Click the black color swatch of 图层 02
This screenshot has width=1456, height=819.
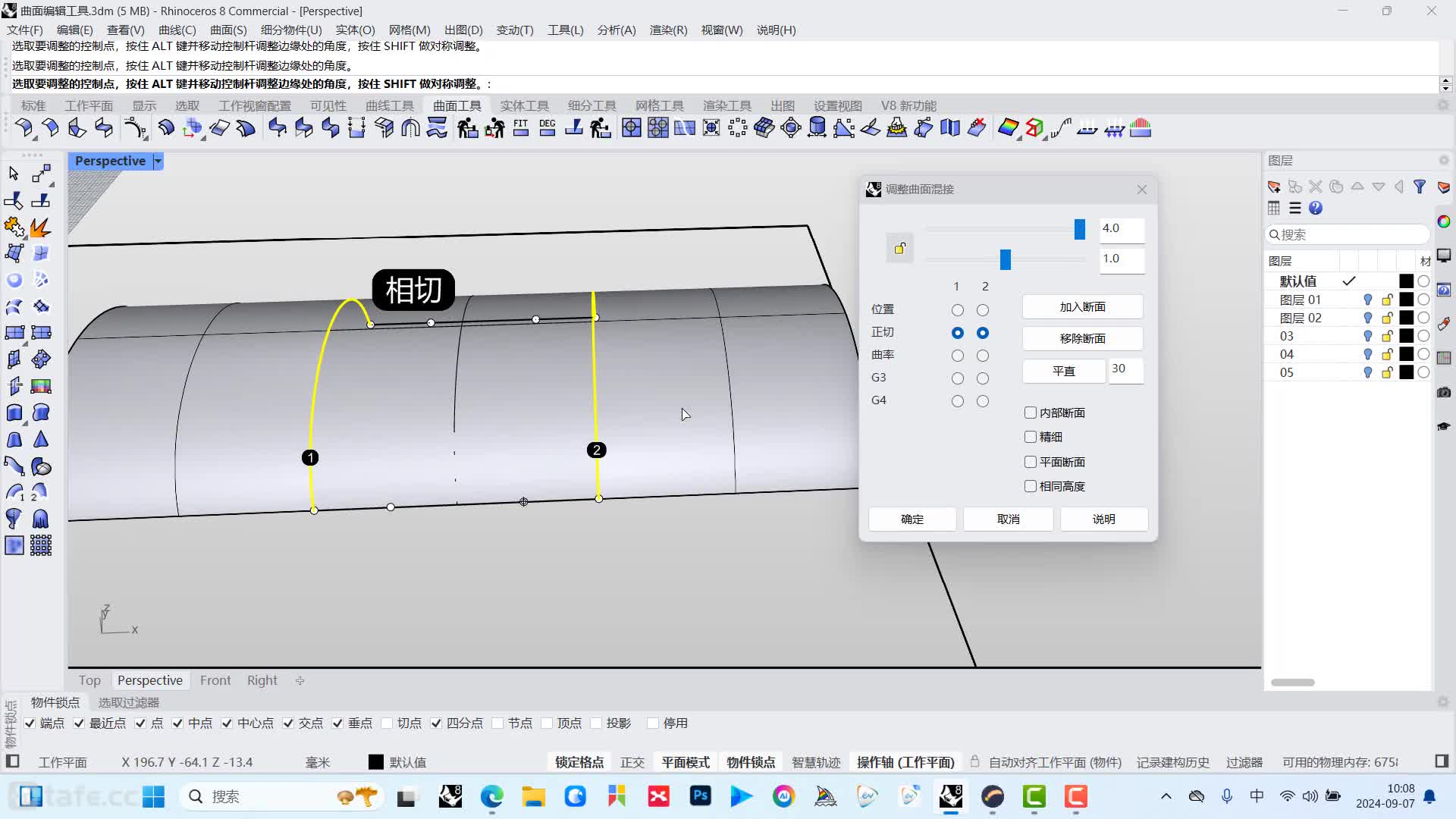tap(1406, 318)
